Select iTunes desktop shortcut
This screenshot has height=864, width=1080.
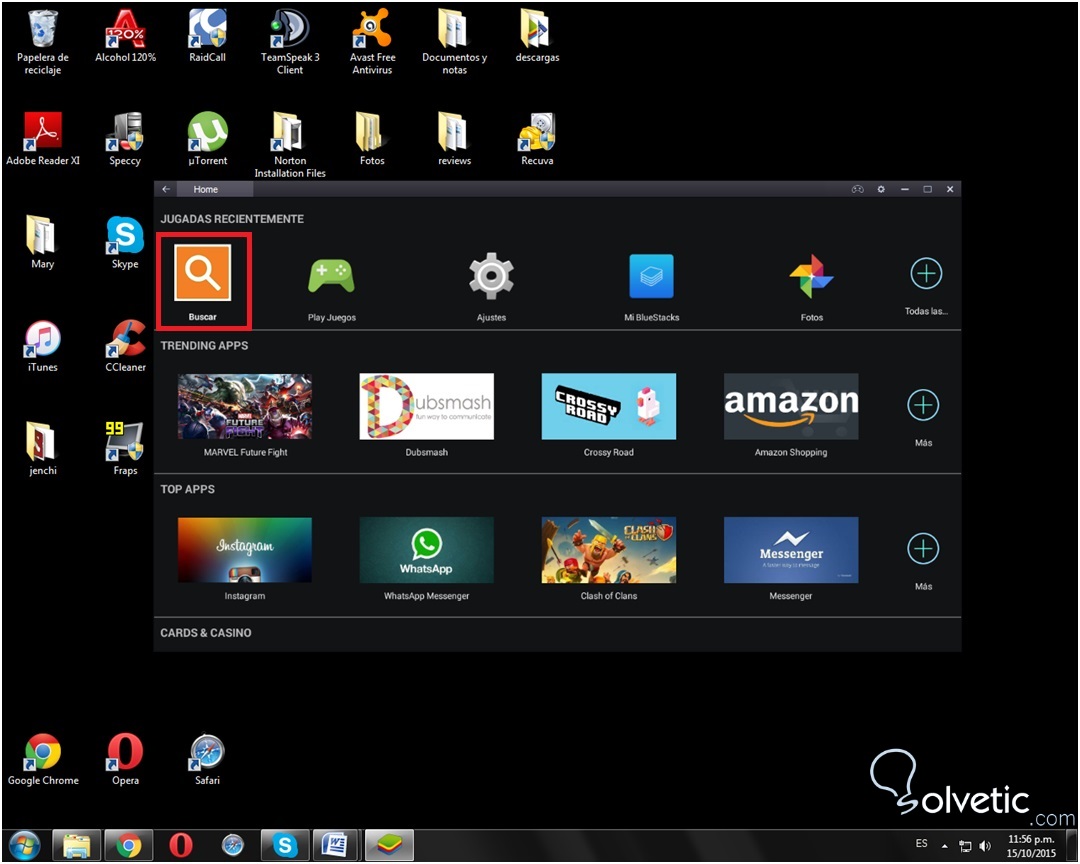coord(43,346)
